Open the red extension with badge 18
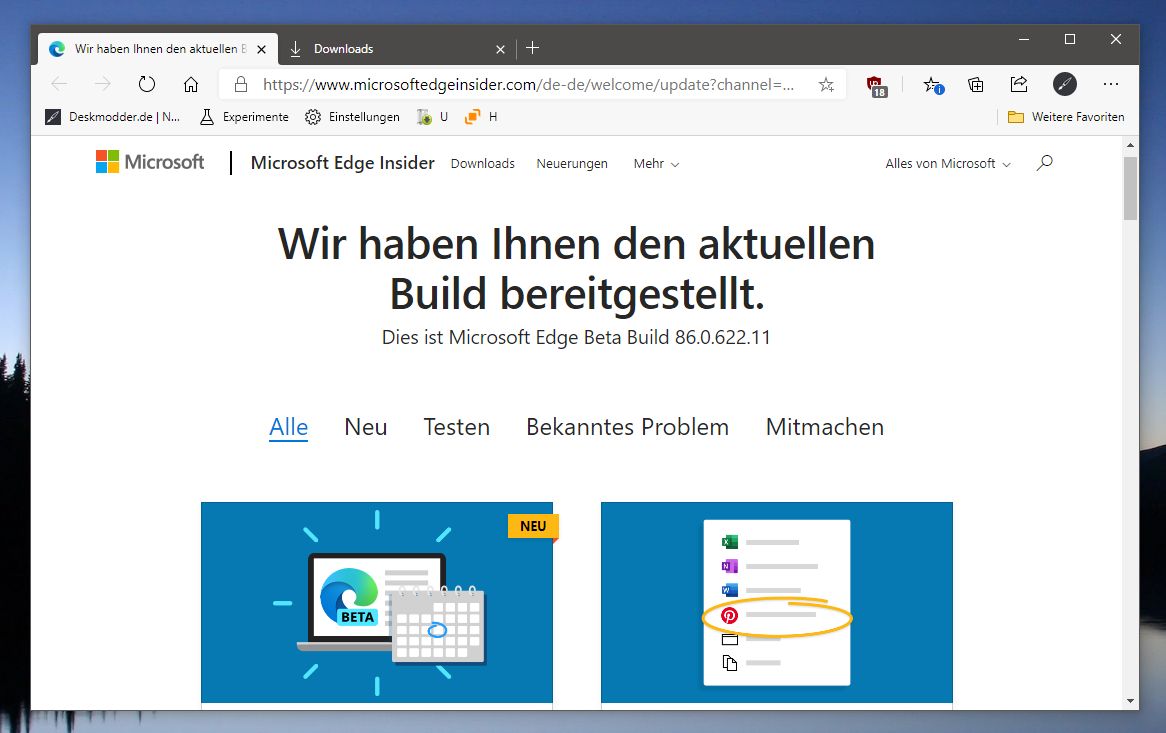Screen dimensions: 1166x733 pyautogui.click(x=877, y=86)
